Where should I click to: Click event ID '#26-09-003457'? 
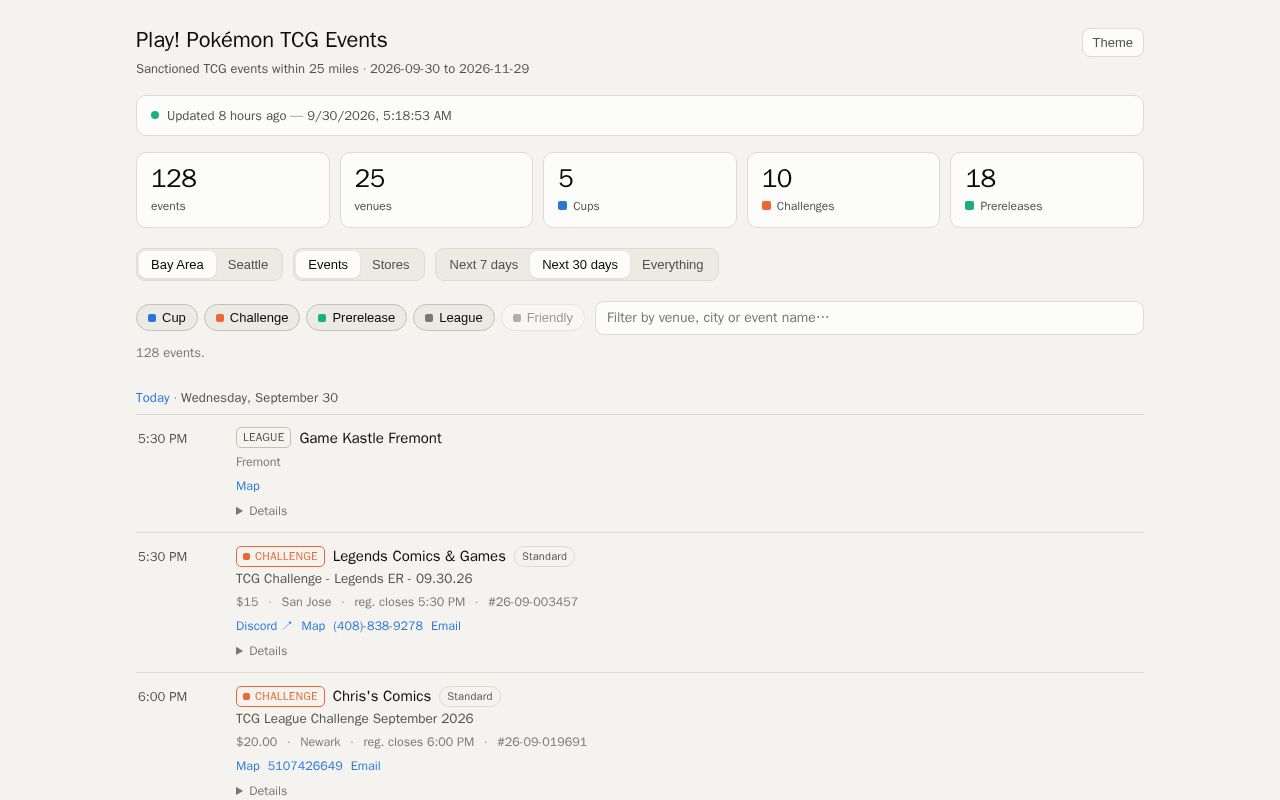pos(533,602)
